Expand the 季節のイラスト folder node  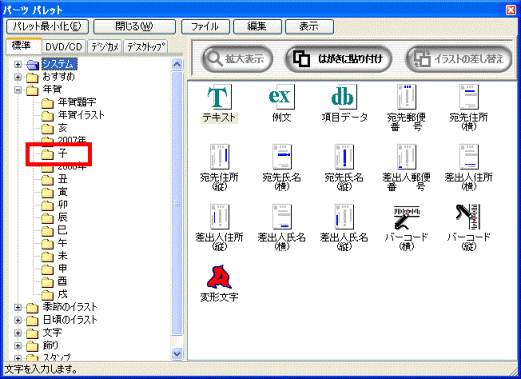pos(18,307)
